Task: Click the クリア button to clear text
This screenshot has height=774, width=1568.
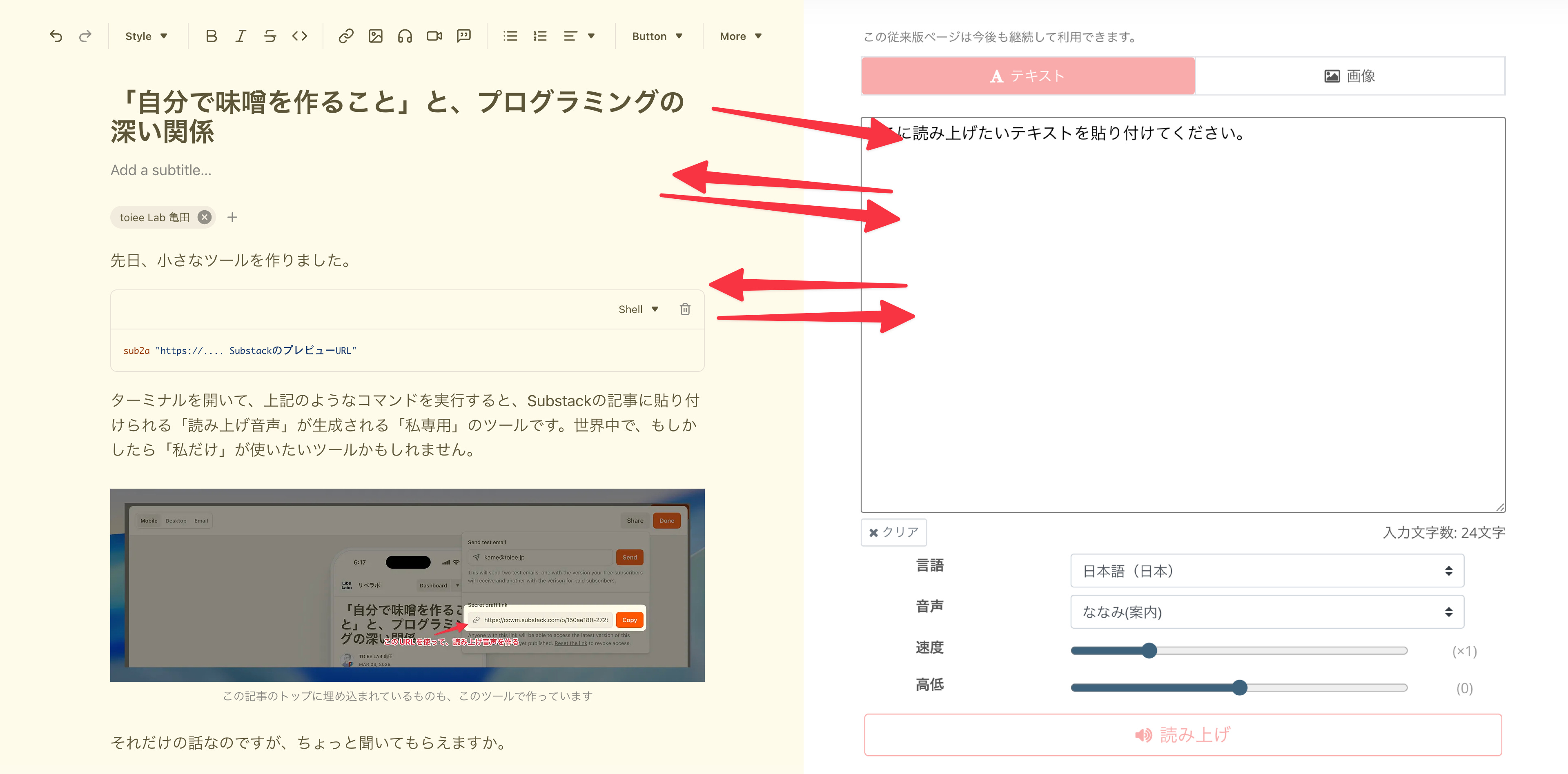Action: point(893,532)
